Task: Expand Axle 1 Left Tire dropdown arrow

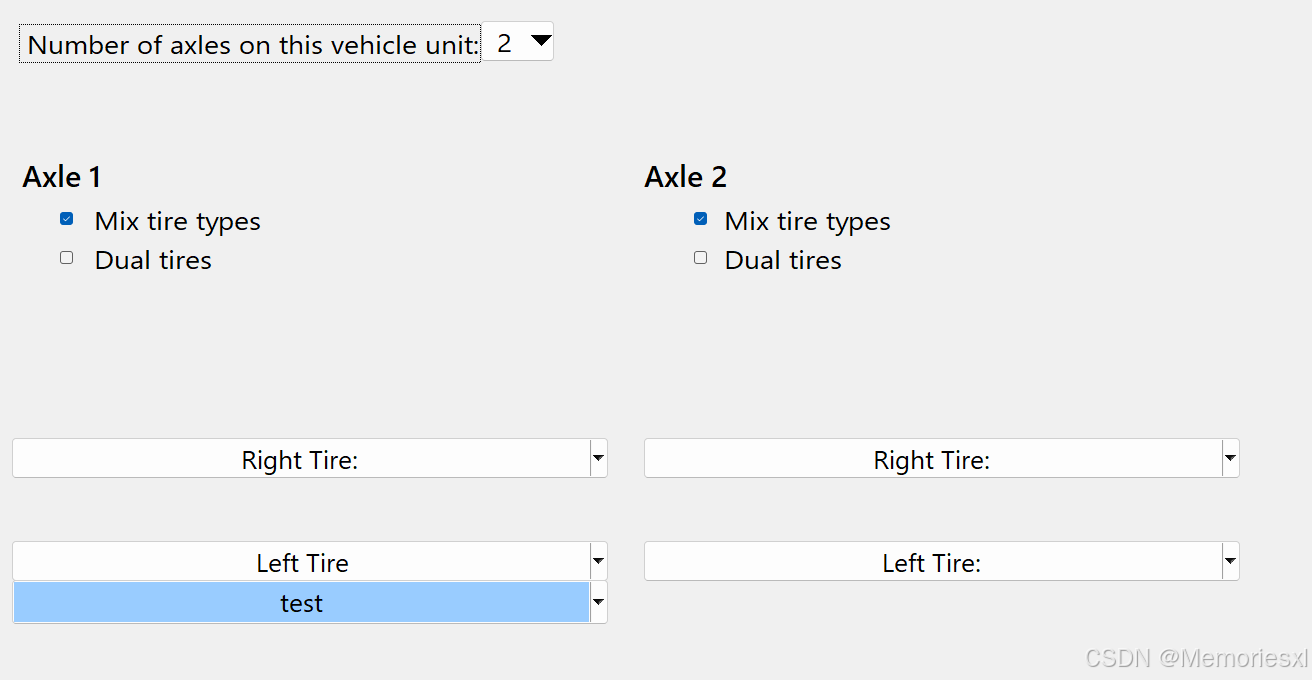Action: click(598, 562)
